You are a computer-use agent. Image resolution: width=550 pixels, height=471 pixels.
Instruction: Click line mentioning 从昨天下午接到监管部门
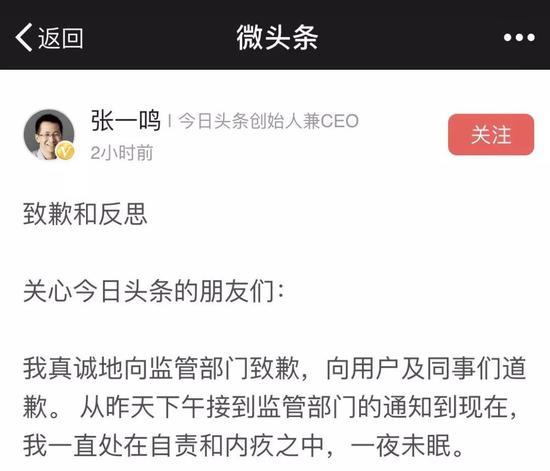pyautogui.click(x=270, y=407)
